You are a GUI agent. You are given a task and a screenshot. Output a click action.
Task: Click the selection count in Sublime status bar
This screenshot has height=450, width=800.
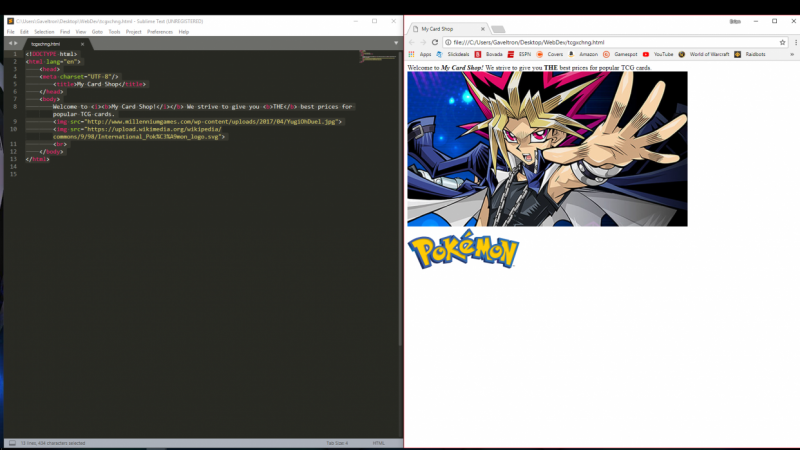click(53, 443)
